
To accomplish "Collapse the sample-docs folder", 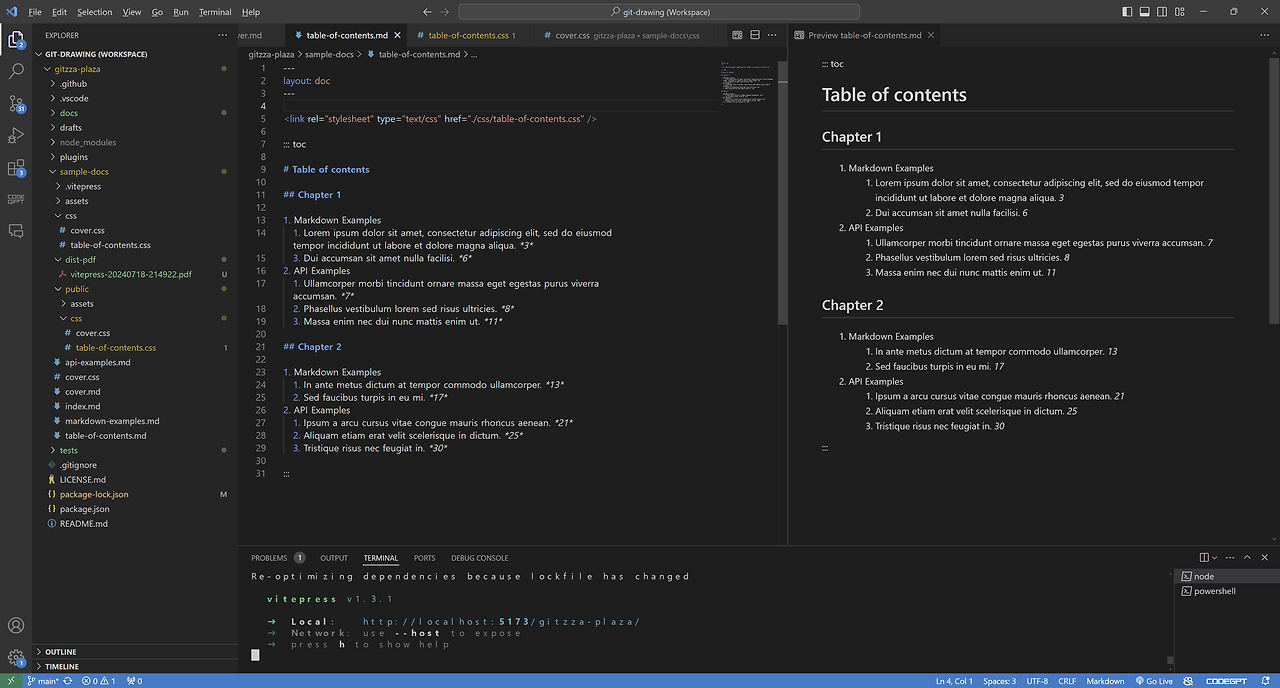I will point(84,172).
